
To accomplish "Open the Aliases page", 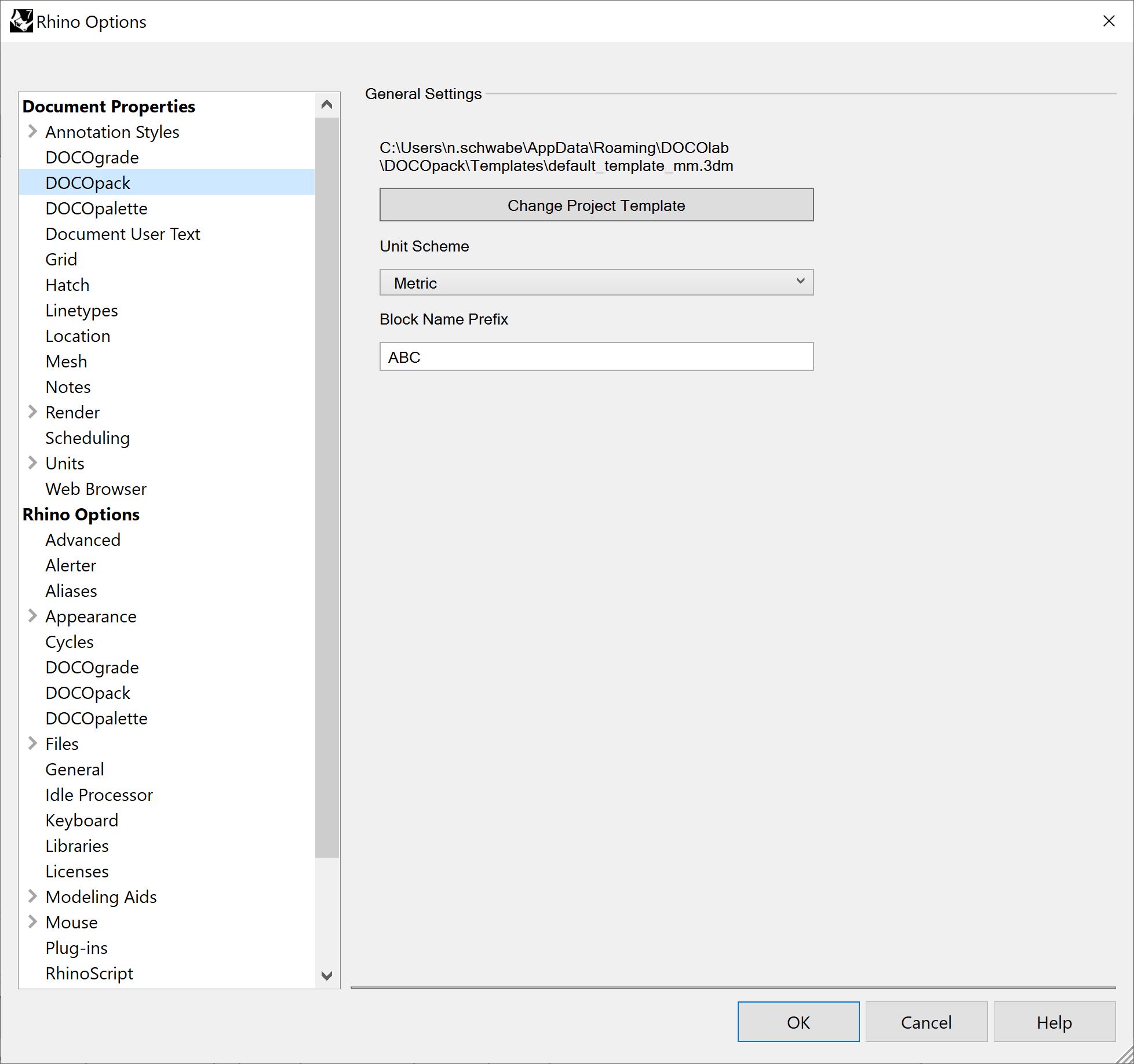I will click(71, 591).
